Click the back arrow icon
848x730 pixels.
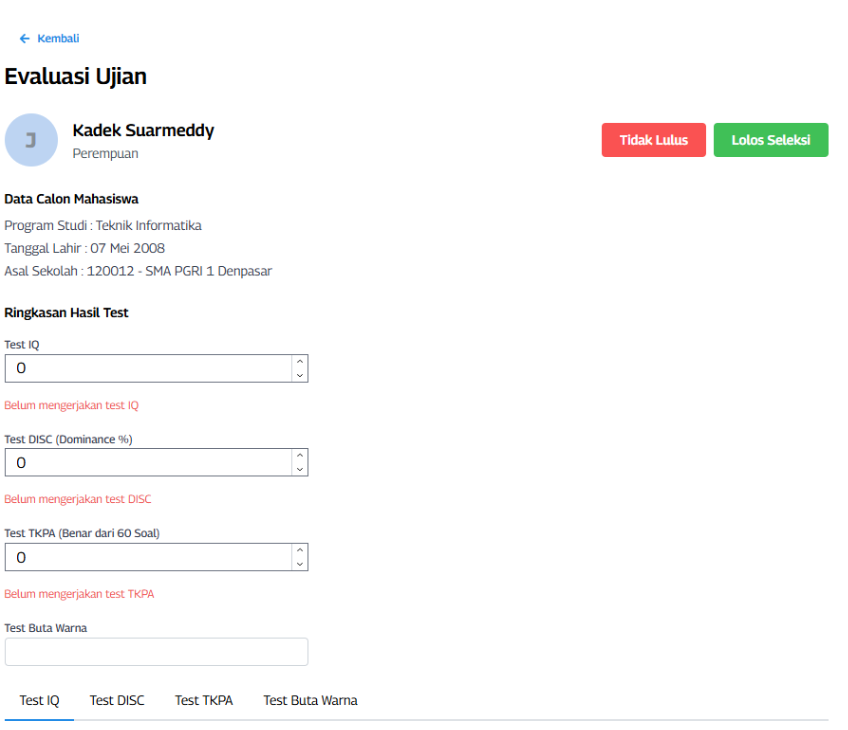24,39
